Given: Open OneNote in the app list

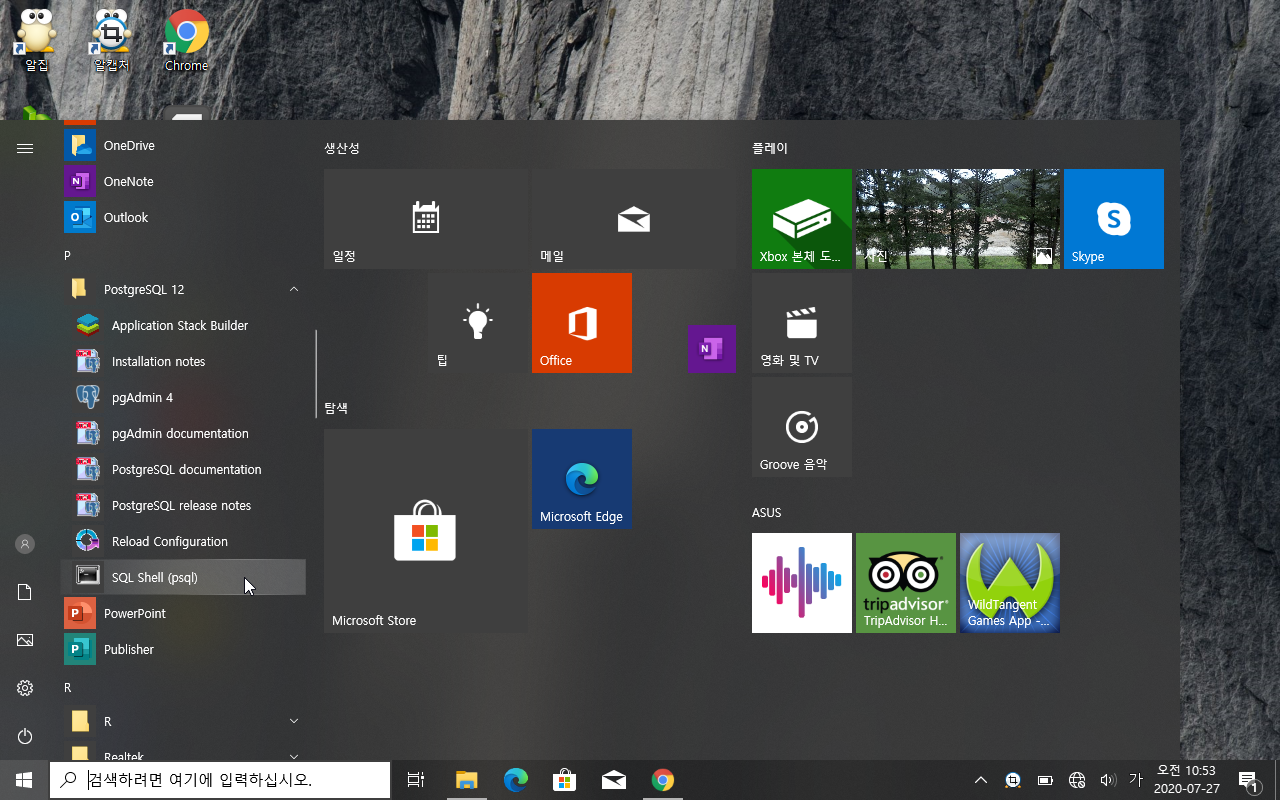Looking at the screenshot, I should pyautogui.click(x=183, y=181).
